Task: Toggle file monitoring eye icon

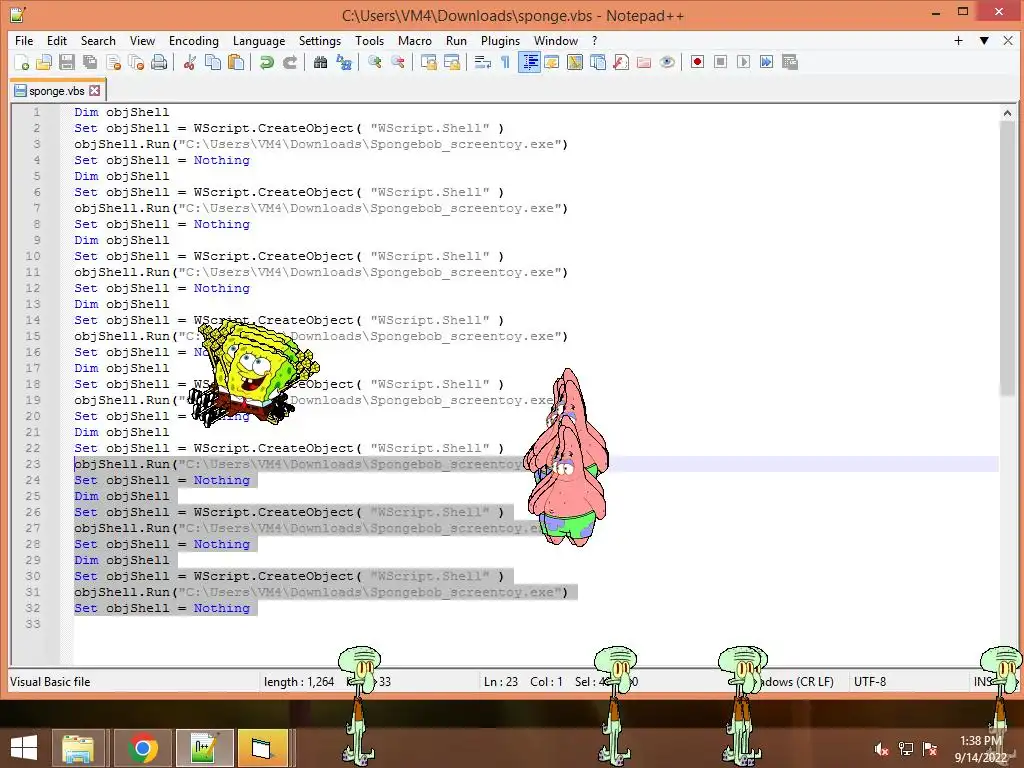Action: (x=667, y=62)
